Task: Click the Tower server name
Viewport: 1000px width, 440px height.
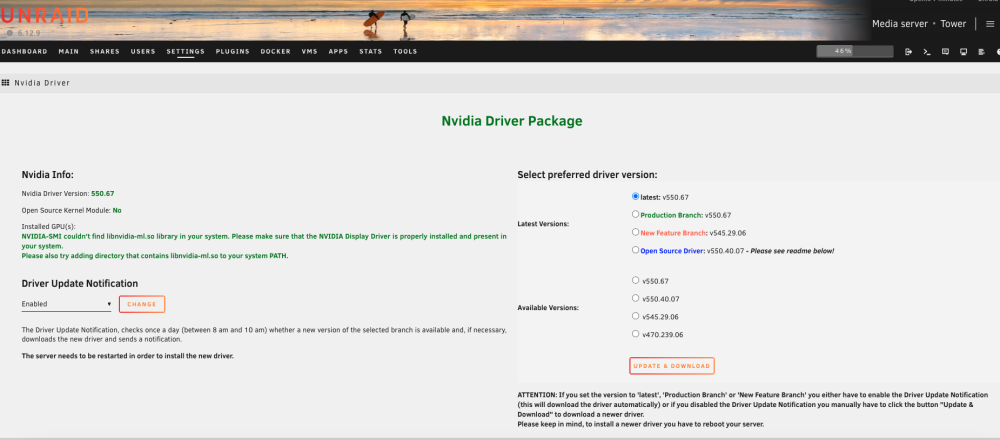Action: [x=953, y=24]
